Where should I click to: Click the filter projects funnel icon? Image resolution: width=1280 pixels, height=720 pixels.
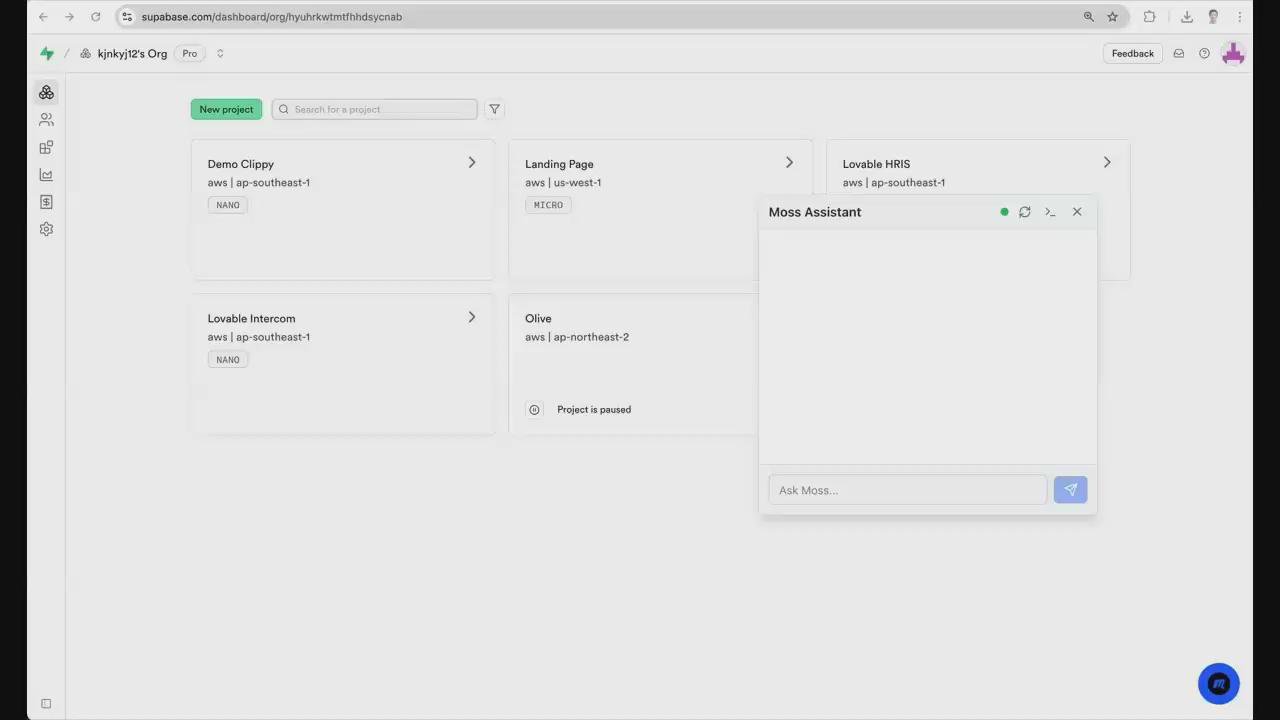point(494,109)
